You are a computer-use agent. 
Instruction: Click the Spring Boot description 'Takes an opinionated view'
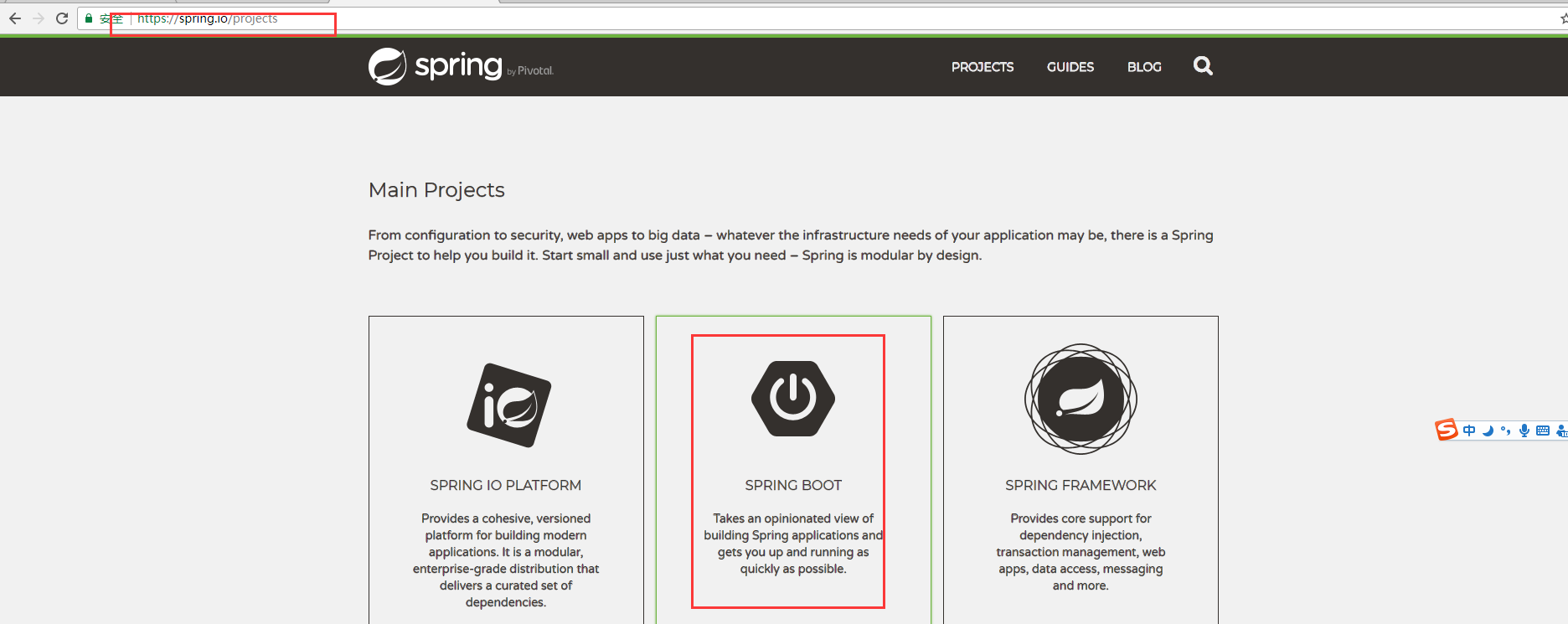click(x=793, y=544)
